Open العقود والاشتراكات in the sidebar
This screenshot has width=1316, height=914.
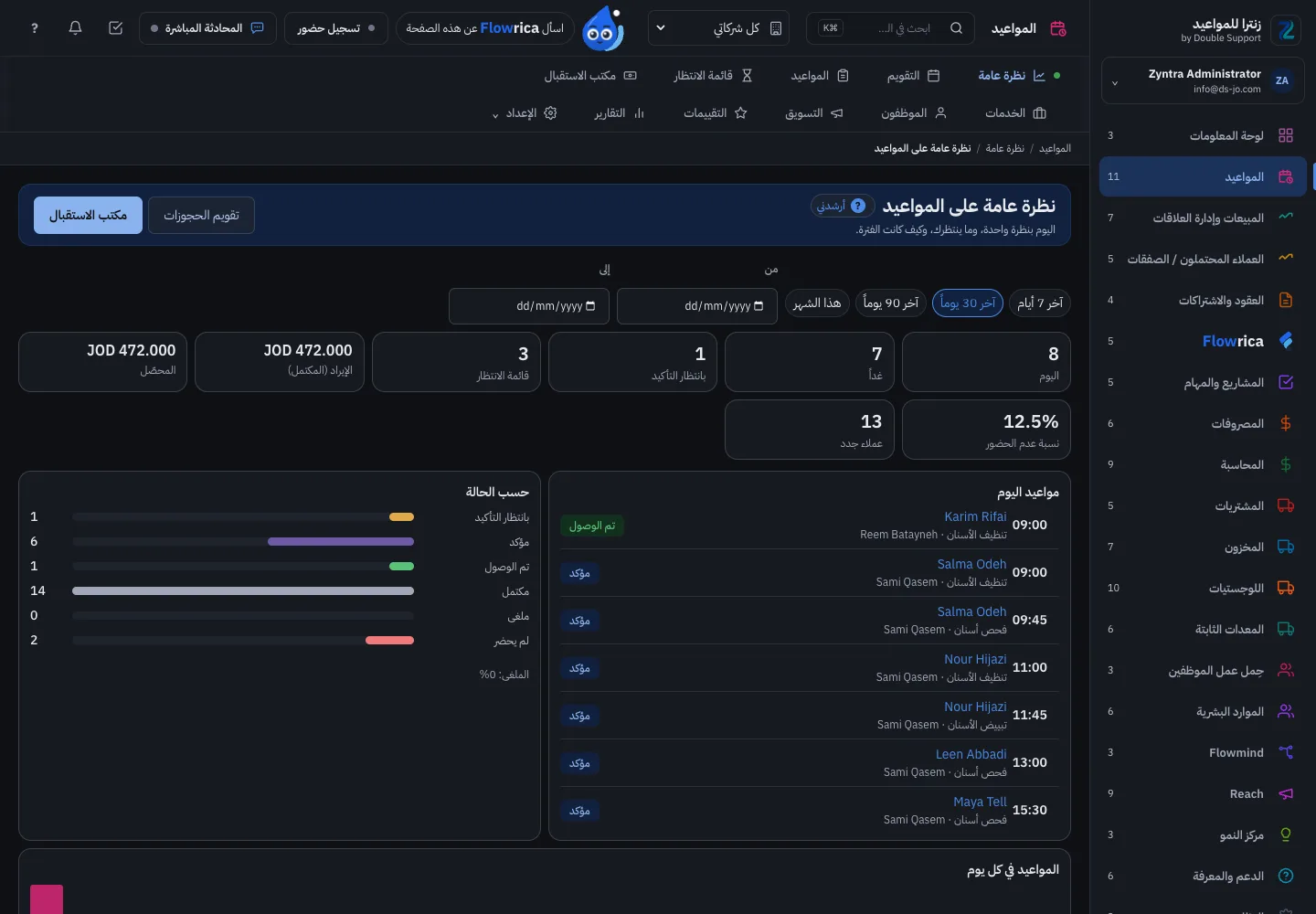(1202, 300)
